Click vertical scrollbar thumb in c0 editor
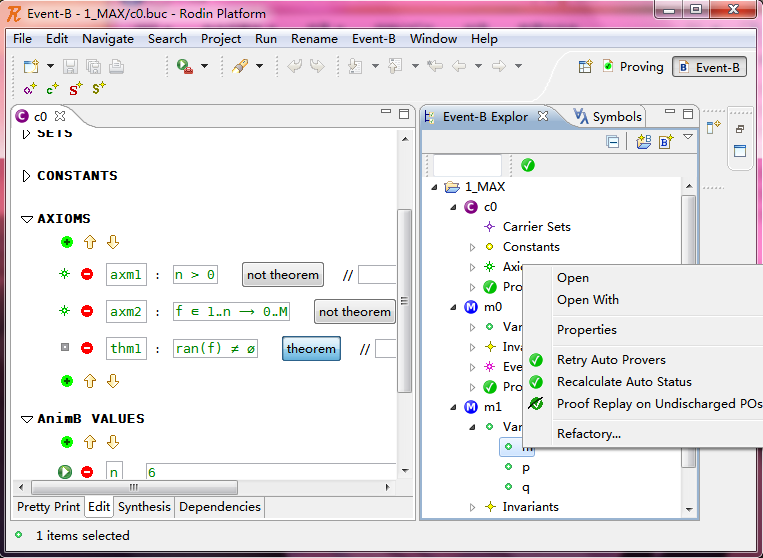 coord(404,301)
